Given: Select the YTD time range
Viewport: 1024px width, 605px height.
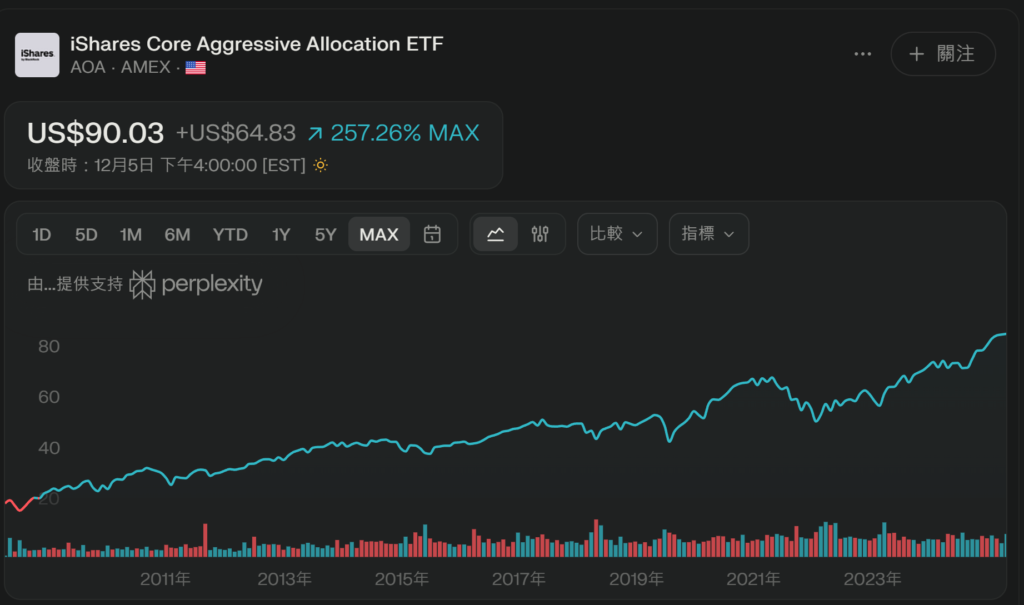Looking at the screenshot, I should 230,235.
